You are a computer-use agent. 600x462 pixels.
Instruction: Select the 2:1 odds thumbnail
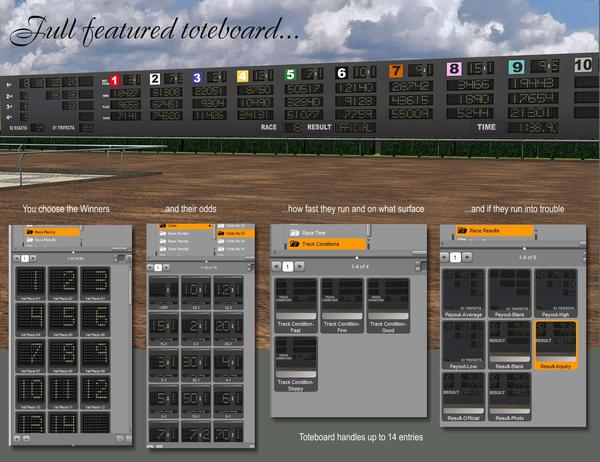tap(196, 329)
